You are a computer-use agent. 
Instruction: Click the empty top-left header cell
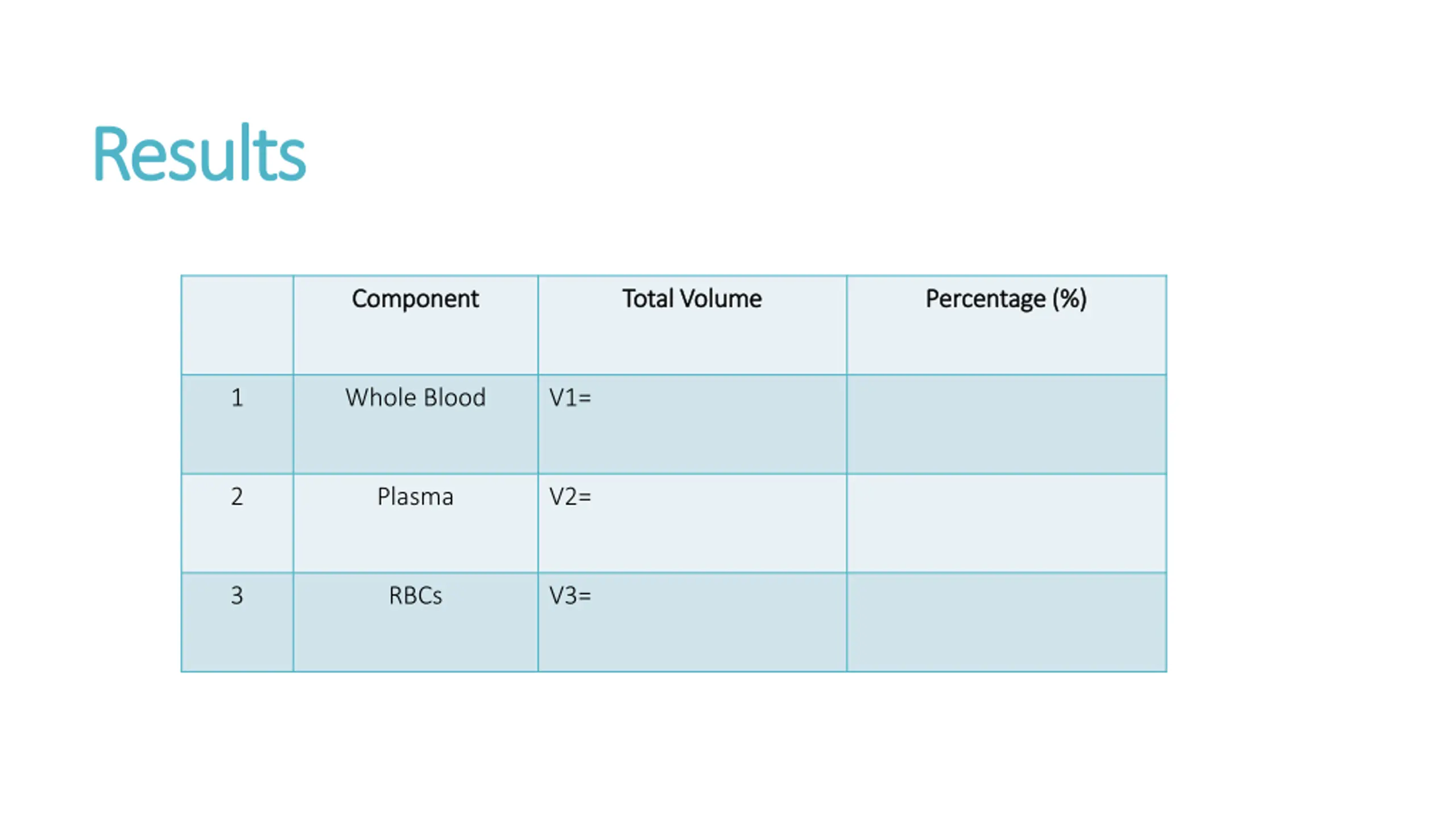pos(237,325)
